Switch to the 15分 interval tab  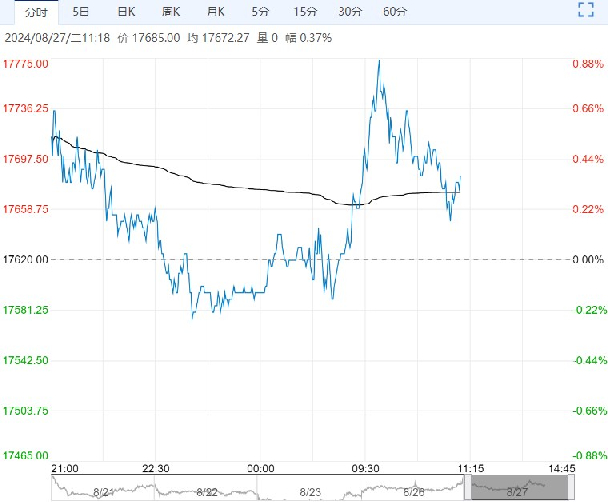(305, 12)
